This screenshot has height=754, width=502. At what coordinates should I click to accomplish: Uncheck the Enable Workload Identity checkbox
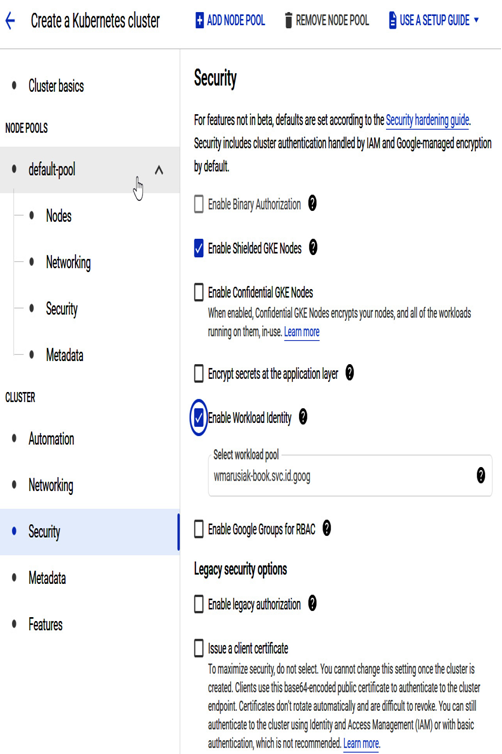[199, 417]
